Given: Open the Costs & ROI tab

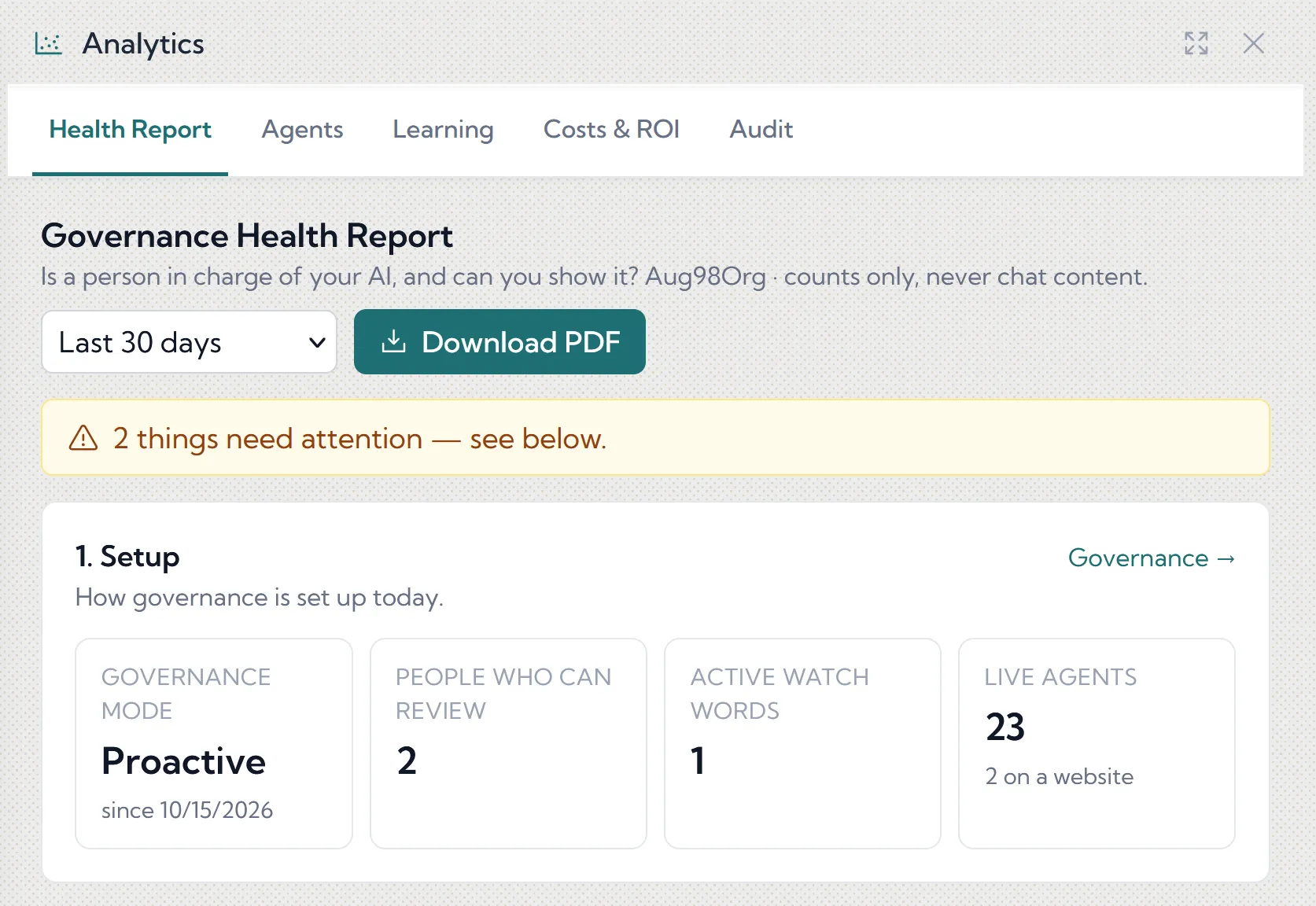Looking at the screenshot, I should (611, 130).
